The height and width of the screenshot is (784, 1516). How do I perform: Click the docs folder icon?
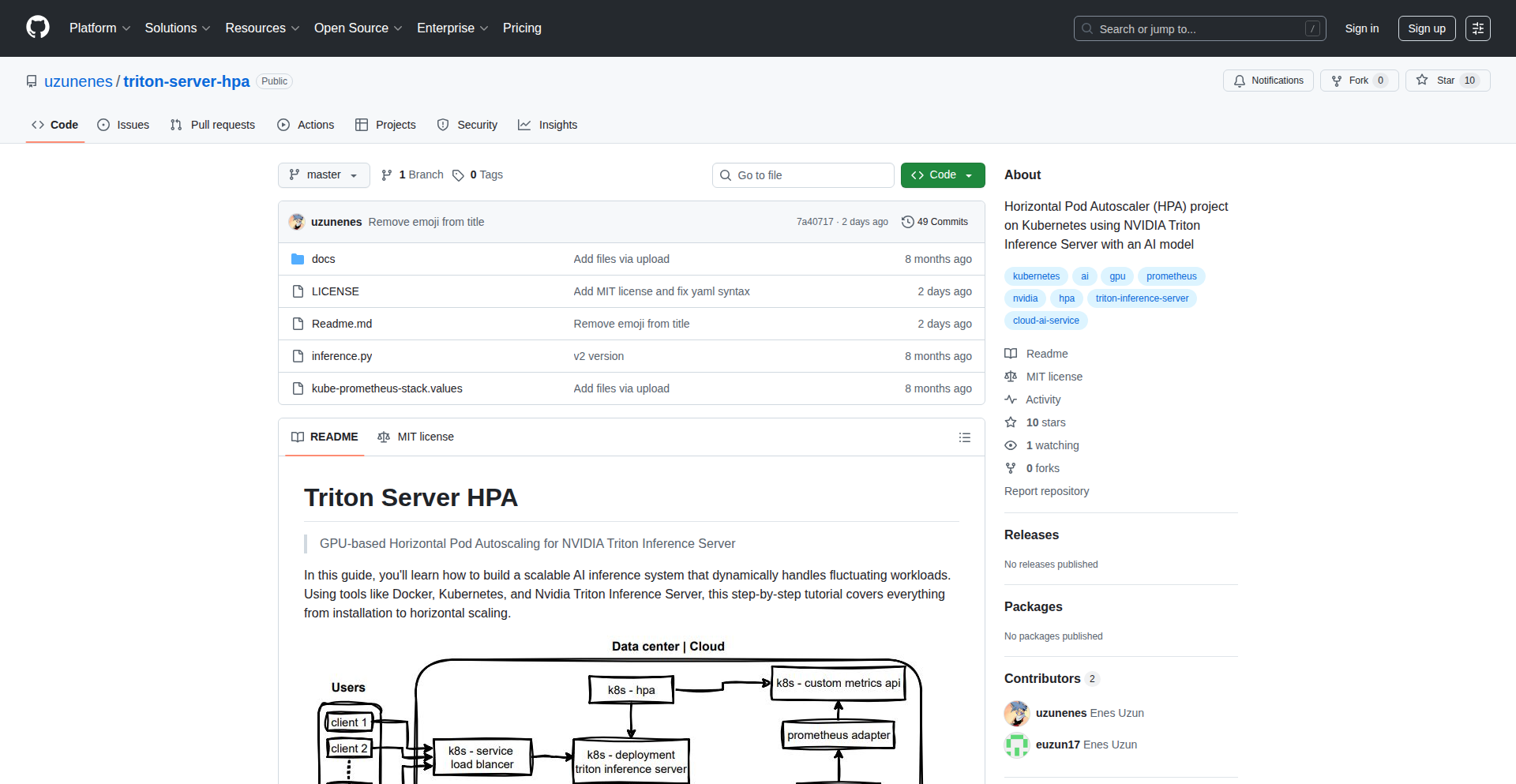[x=298, y=259]
